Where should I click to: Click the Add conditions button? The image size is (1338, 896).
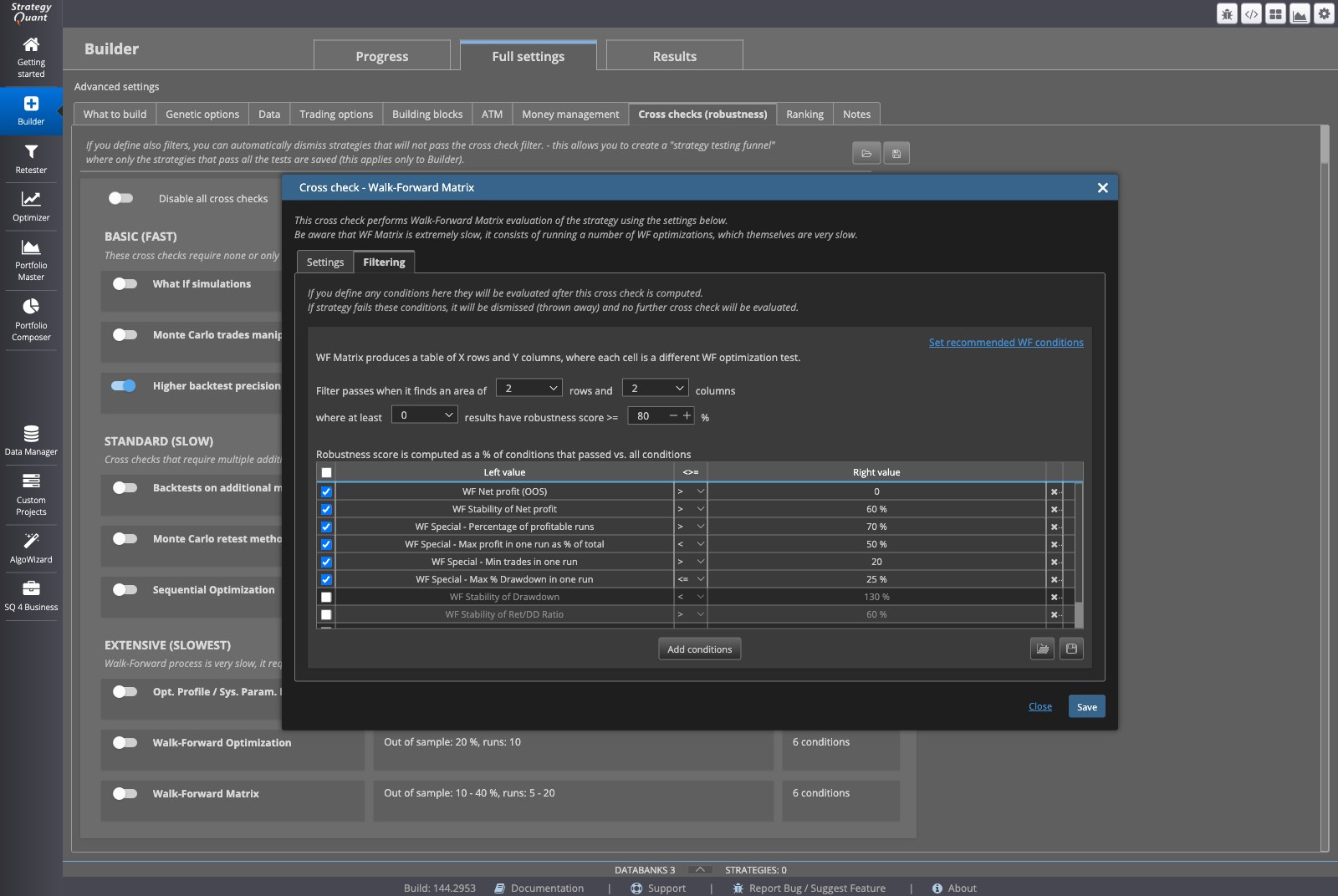tap(699, 649)
